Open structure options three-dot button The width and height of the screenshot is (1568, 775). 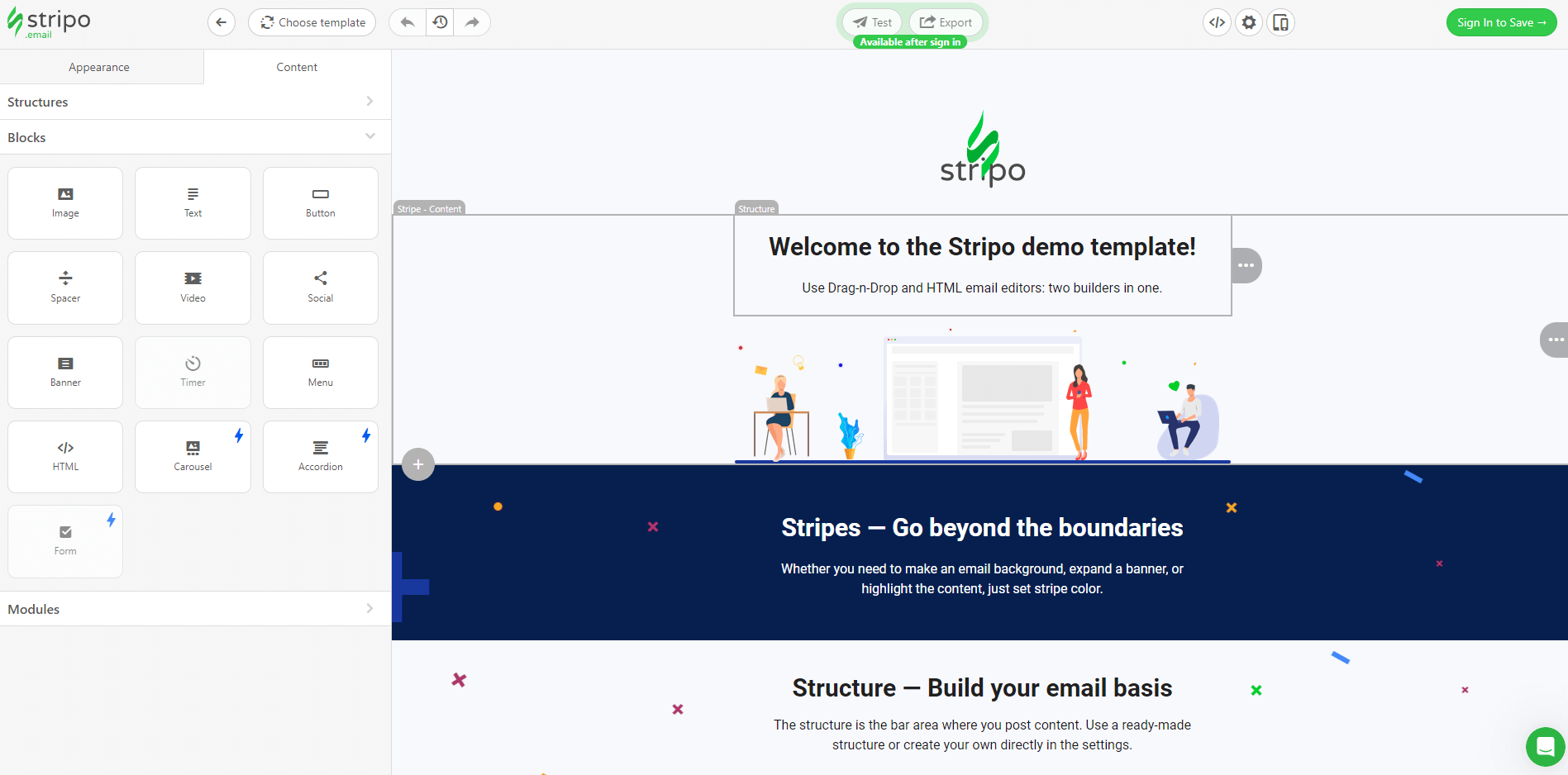1246,265
